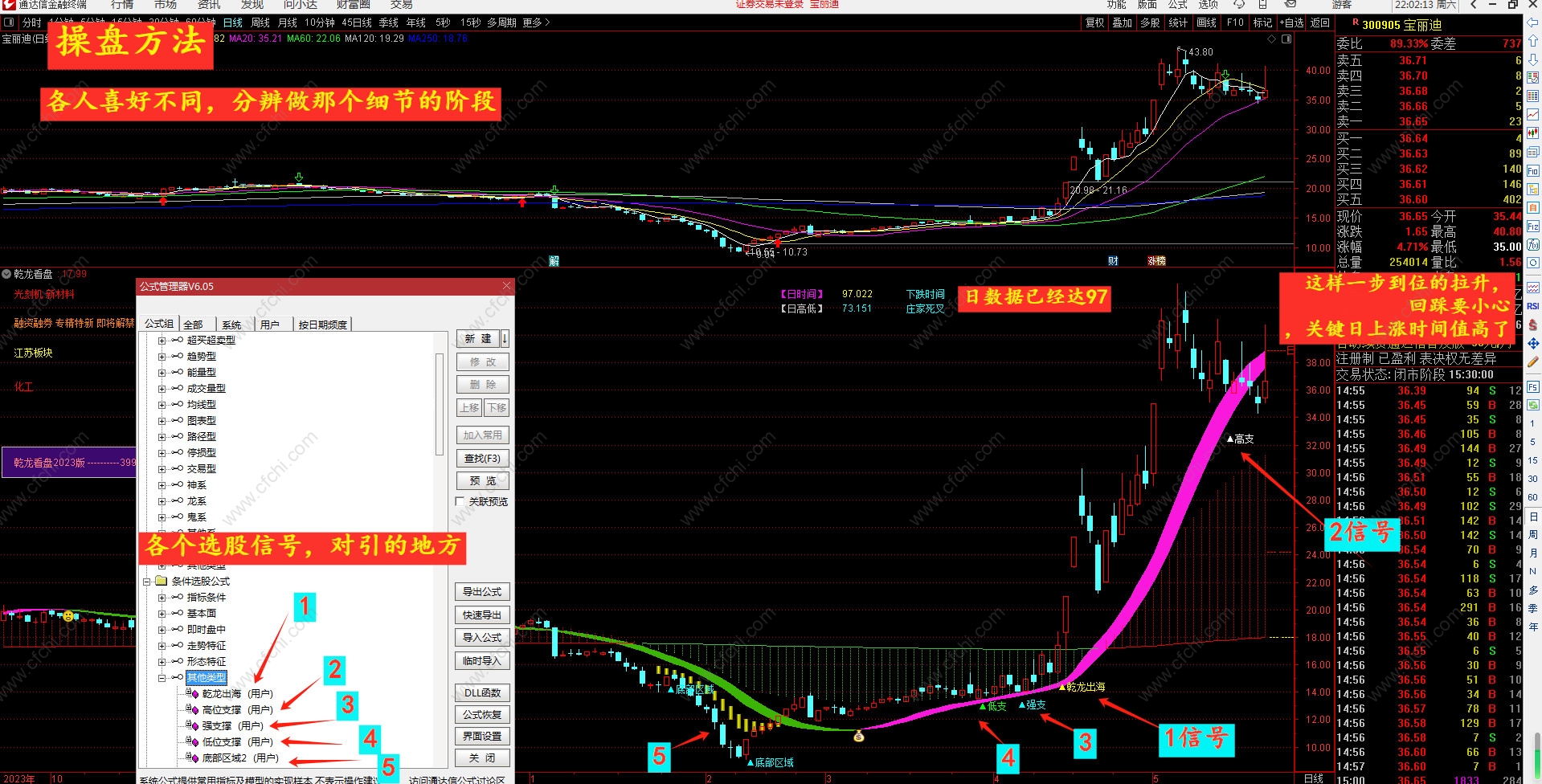1542x784 pixels.
Task: Expand the 能量型 tree node
Action: [162, 373]
